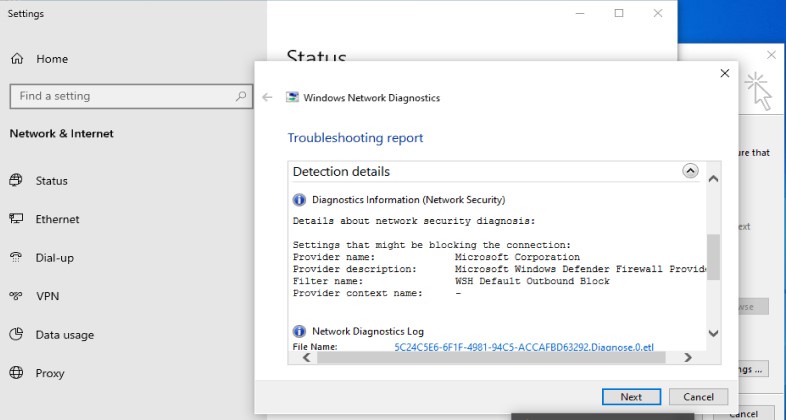Select the WSH Default Outbound Block text
786x420 pixels.
(x=532, y=281)
